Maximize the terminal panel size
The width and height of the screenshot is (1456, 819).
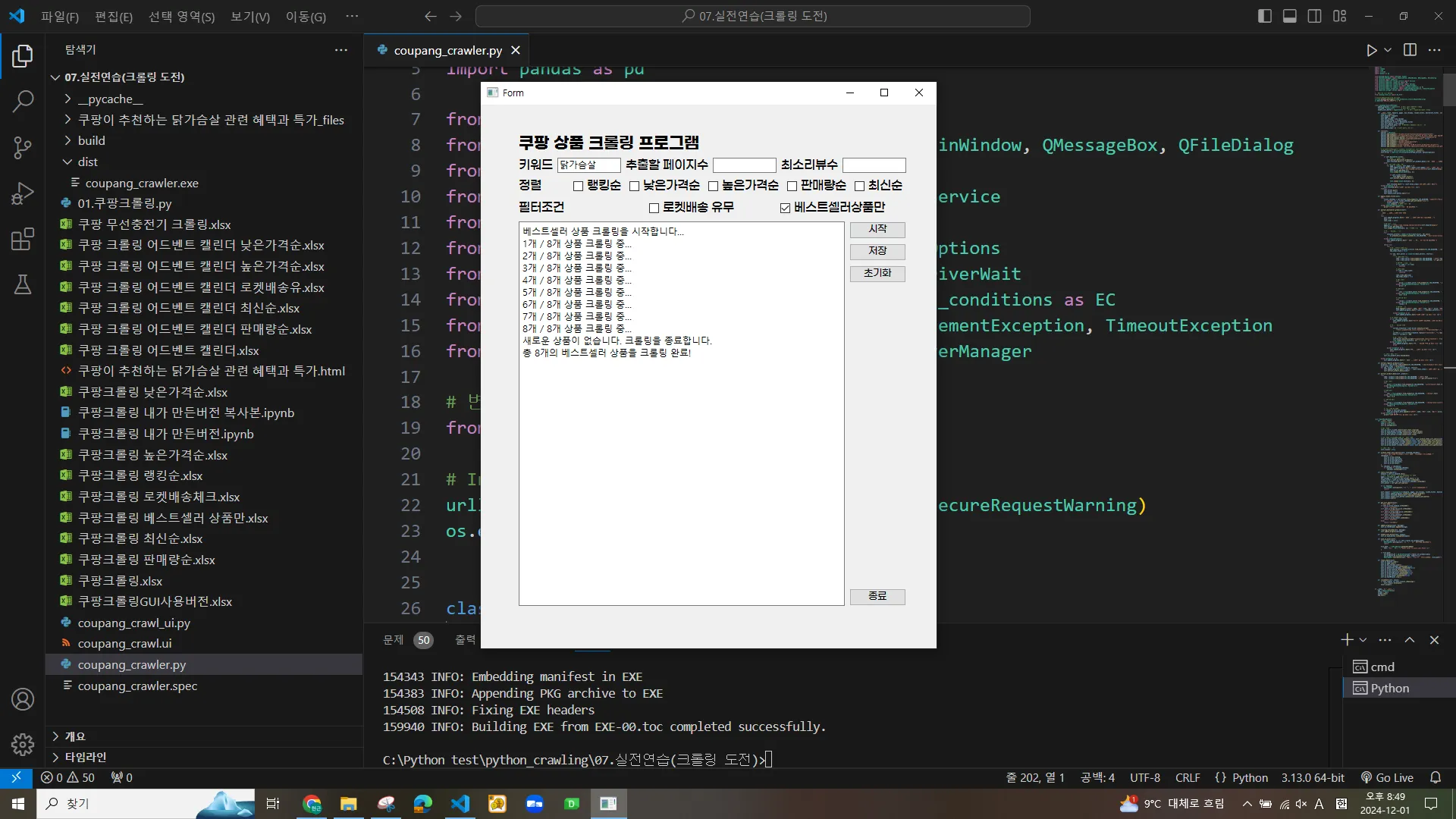click(1409, 640)
